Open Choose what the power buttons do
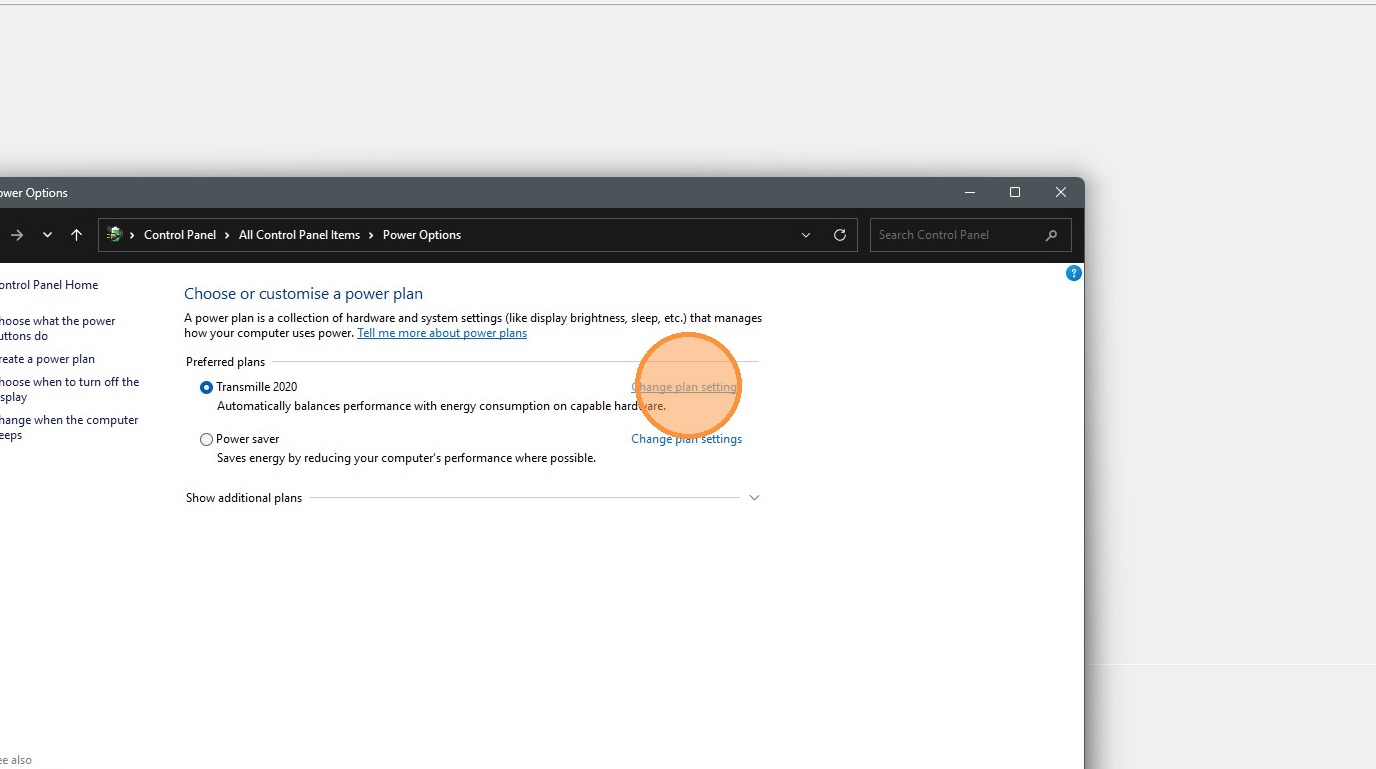Viewport: 1376px width, 769px height. click(57, 329)
